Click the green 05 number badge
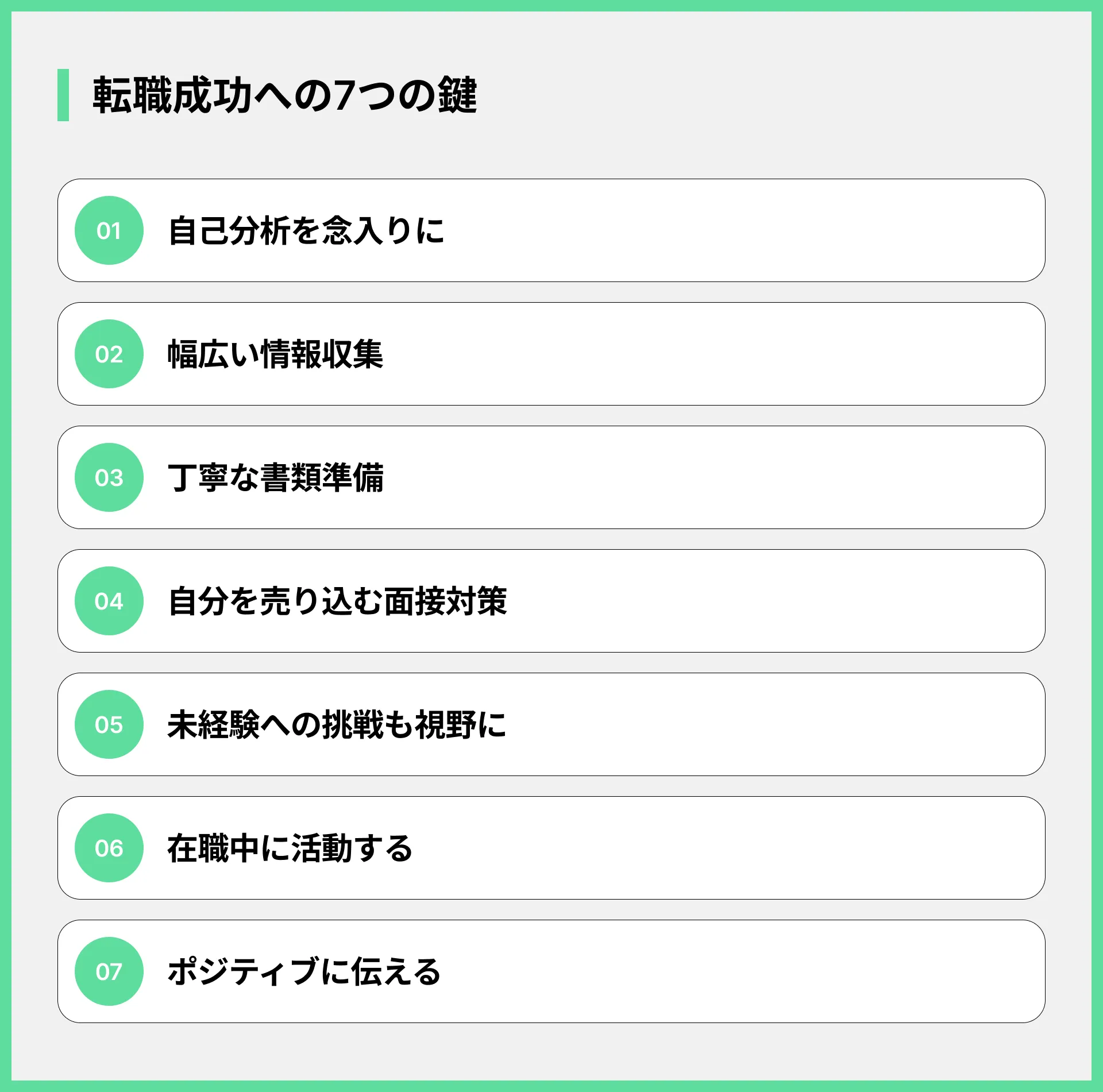This screenshot has height=1092, width=1103. click(109, 724)
